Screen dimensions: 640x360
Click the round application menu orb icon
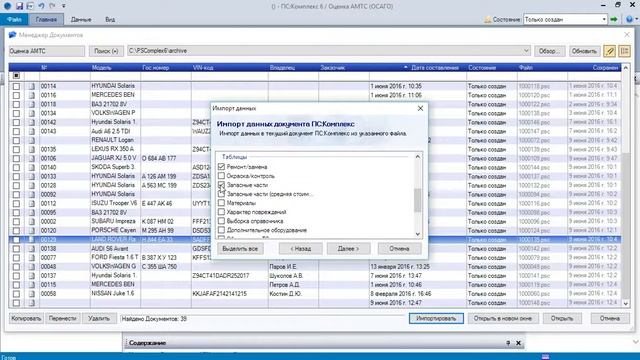pyautogui.click(x=7, y=6)
